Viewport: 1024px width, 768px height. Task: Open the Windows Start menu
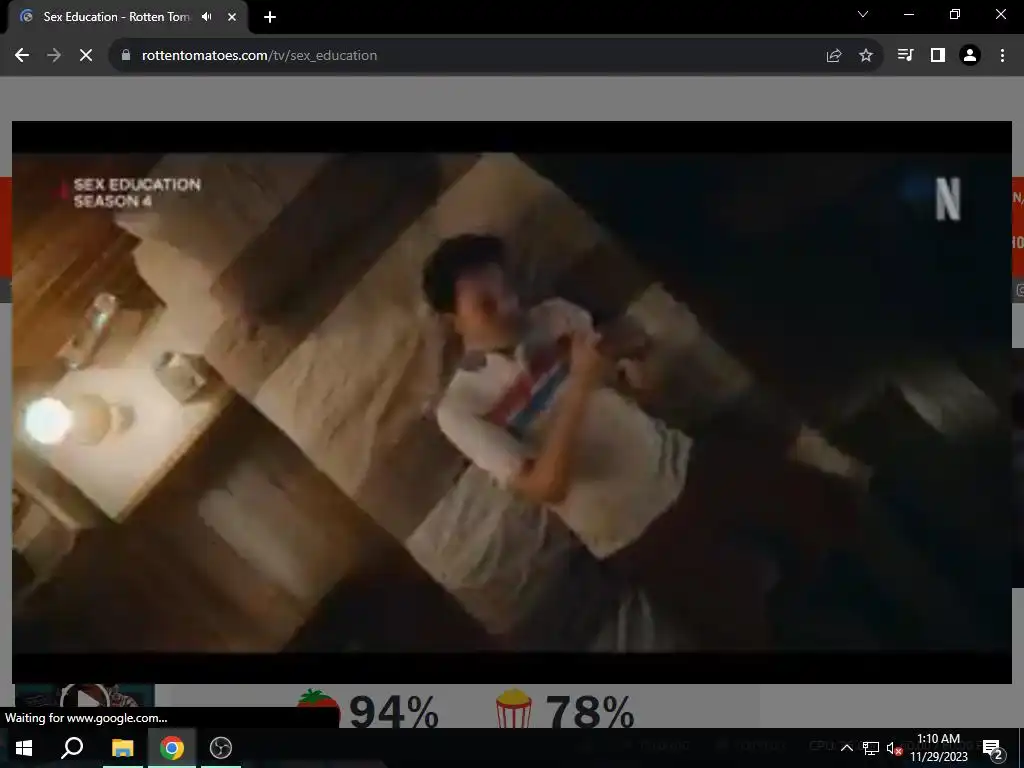click(x=24, y=748)
